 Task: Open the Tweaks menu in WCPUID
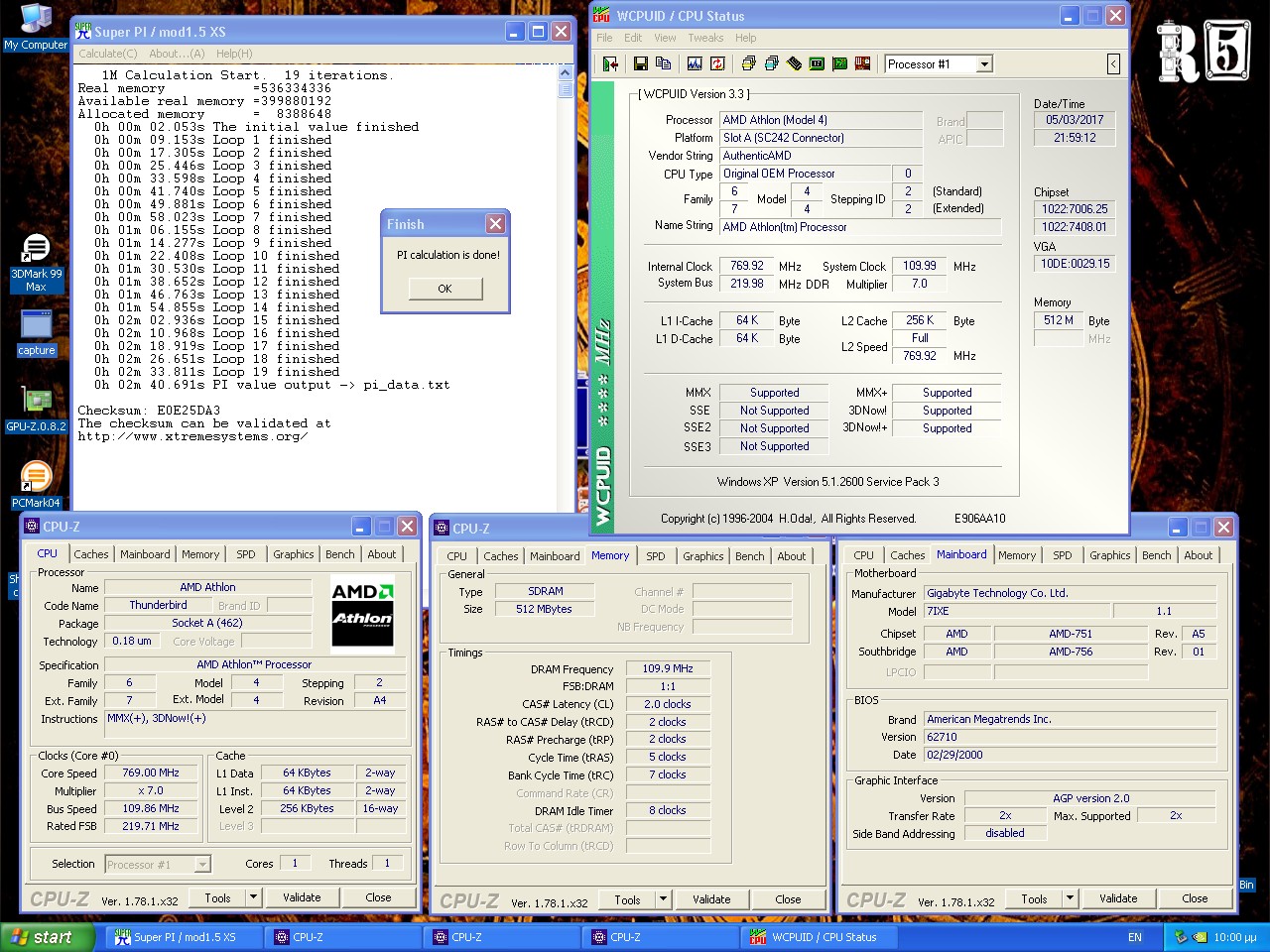[705, 38]
